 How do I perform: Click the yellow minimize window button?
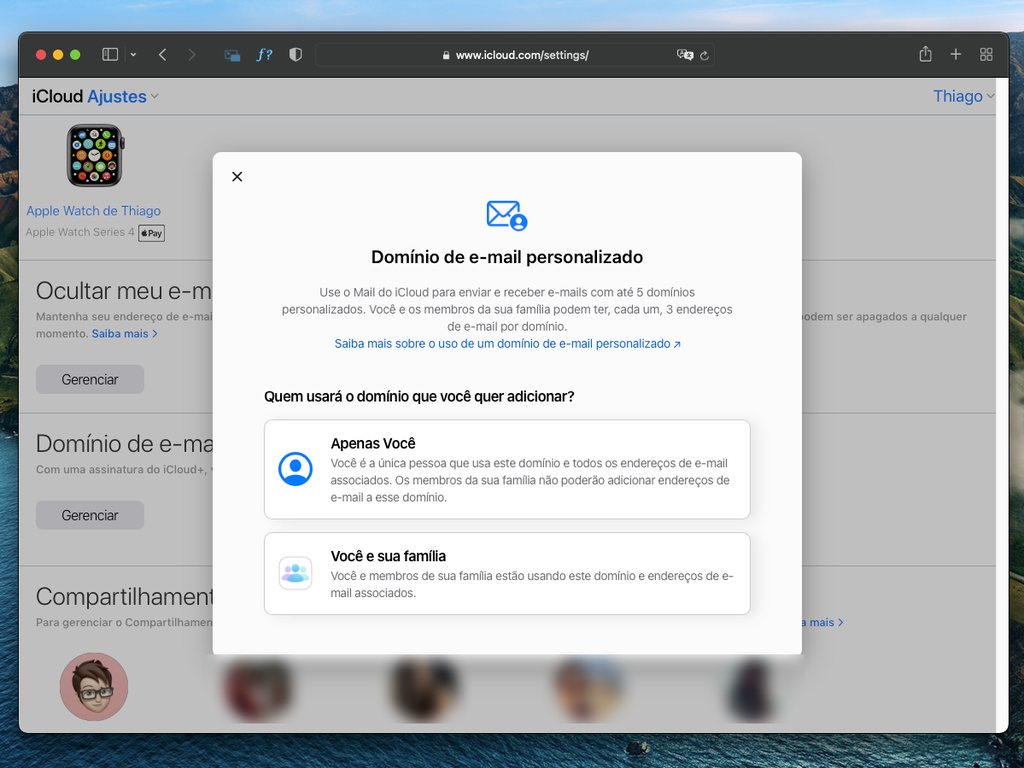pos(58,55)
